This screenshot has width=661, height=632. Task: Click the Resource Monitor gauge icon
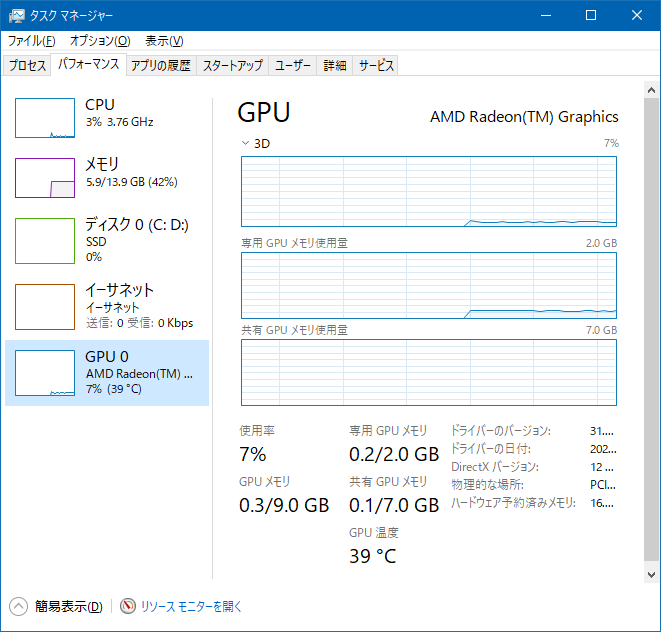128,606
